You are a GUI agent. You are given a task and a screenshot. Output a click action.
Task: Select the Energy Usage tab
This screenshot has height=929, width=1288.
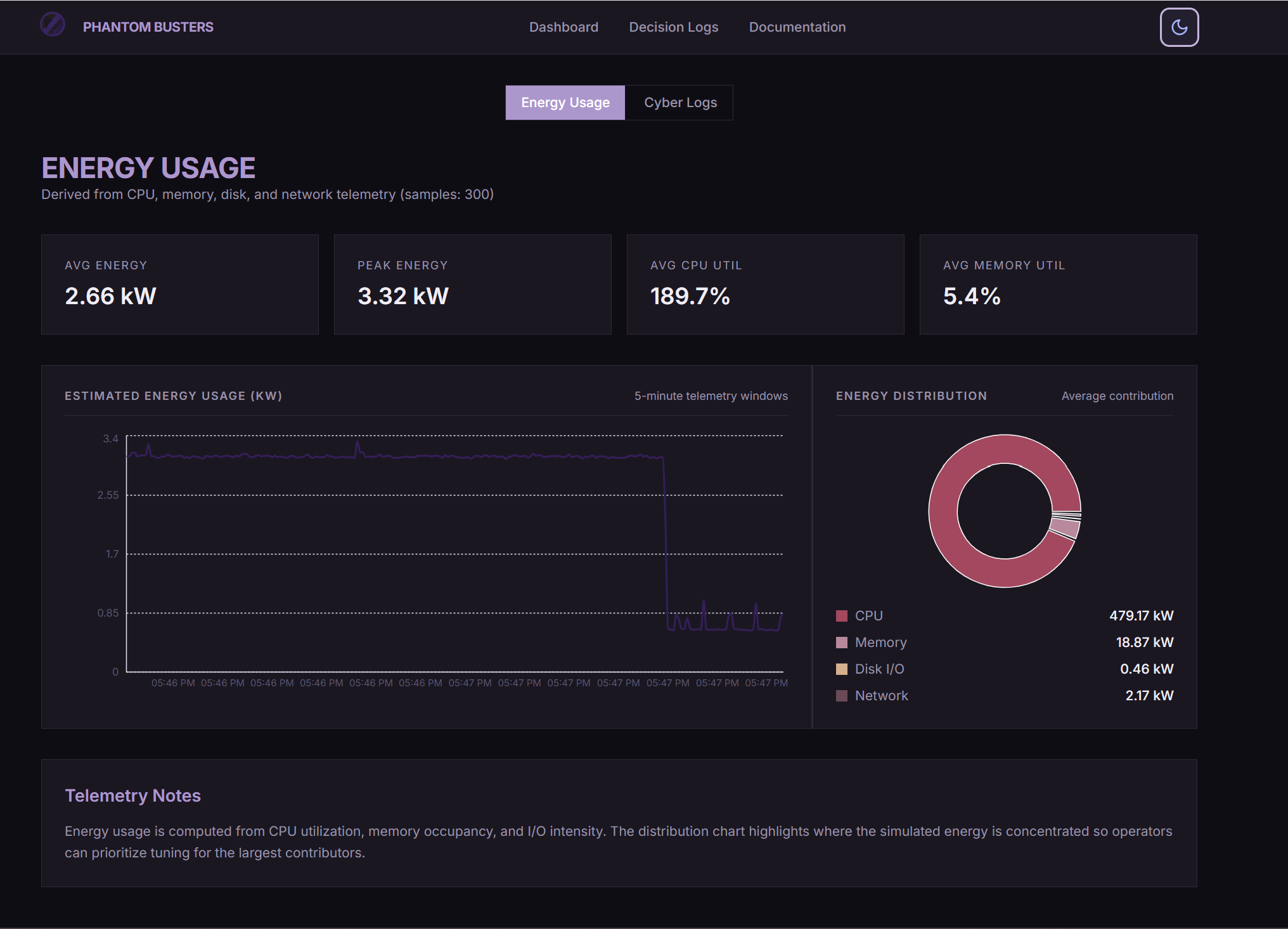coord(565,103)
